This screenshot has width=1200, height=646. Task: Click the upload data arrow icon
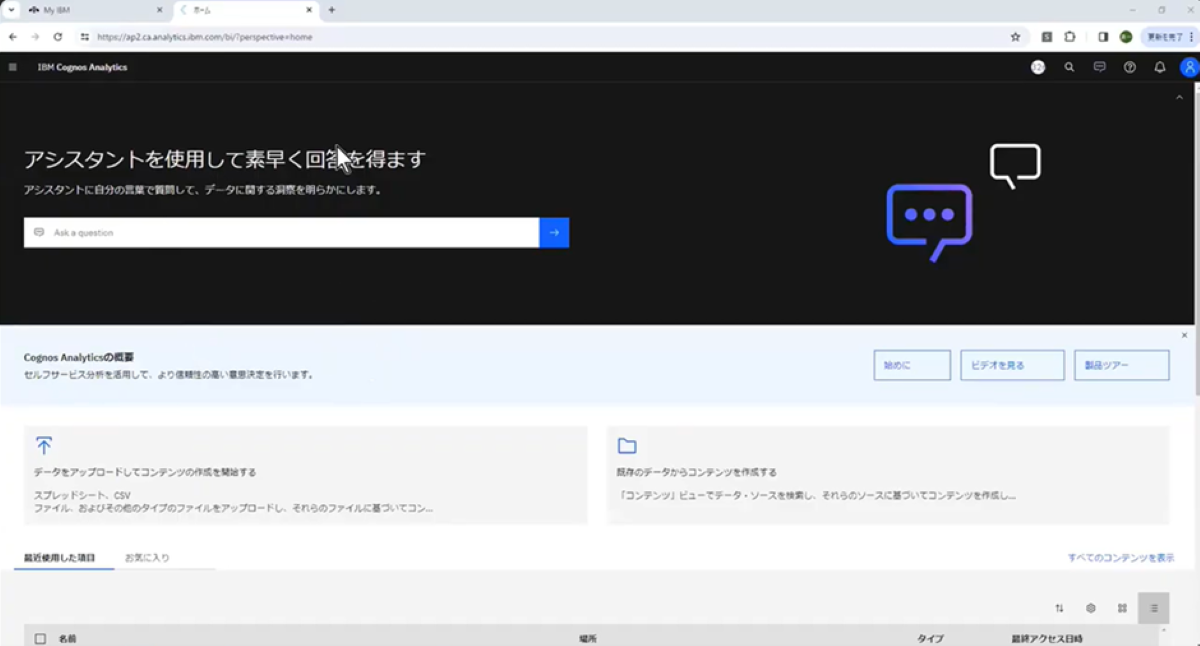pyautogui.click(x=44, y=445)
